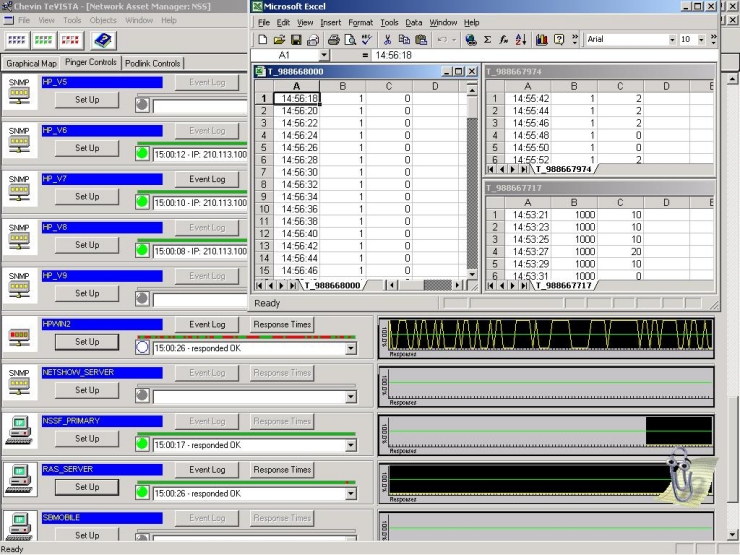Click the Paste clipboard icon in Excel
Viewport: 740px width, 555px height.
pos(421,40)
